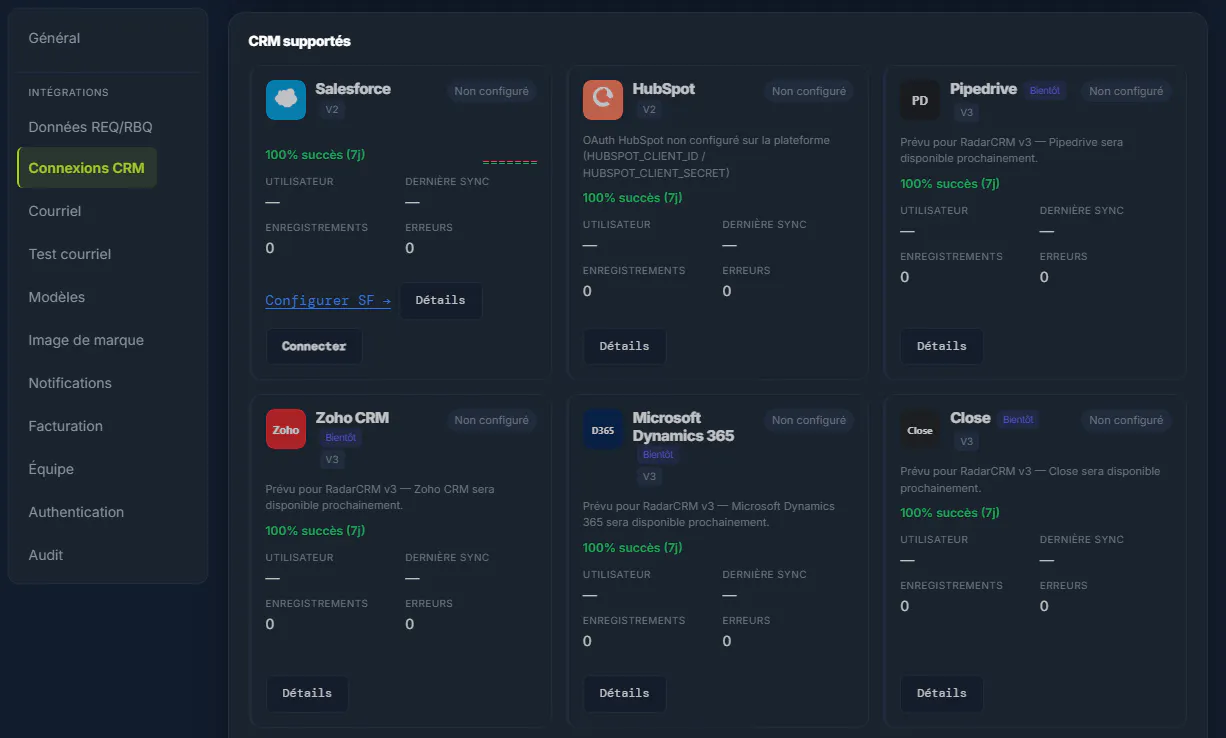The image size is (1226, 738).
Task: Go to Notifications settings
Action: pos(70,383)
